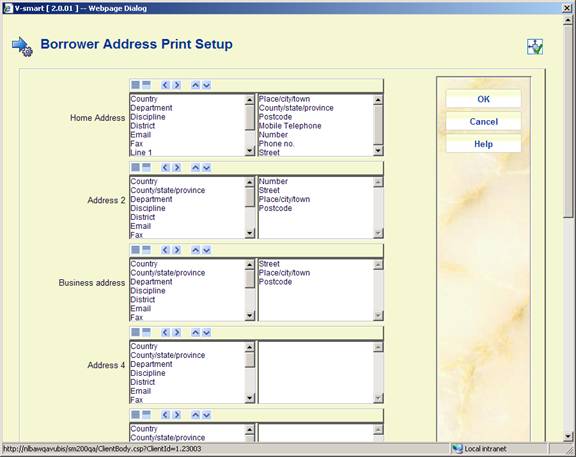The width and height of the screenshot is (576, 457).
Task: Click move-right arrow in Home Address toolbar
Action: coord(177,85)
